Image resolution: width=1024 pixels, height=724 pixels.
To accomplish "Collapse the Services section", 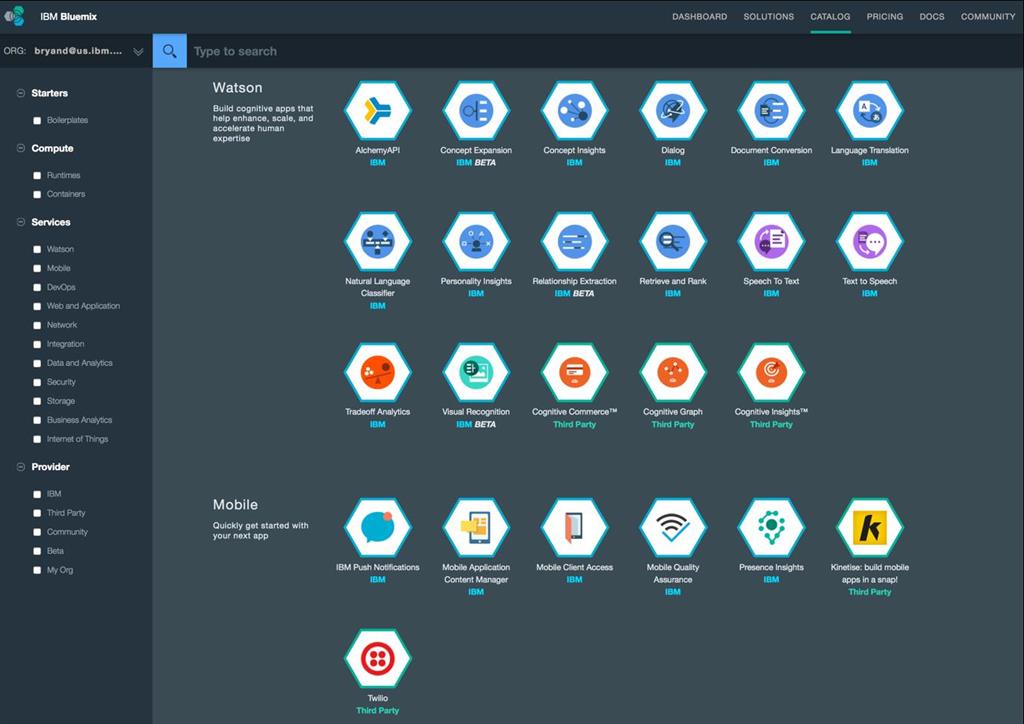I will (x=22, y=223).
